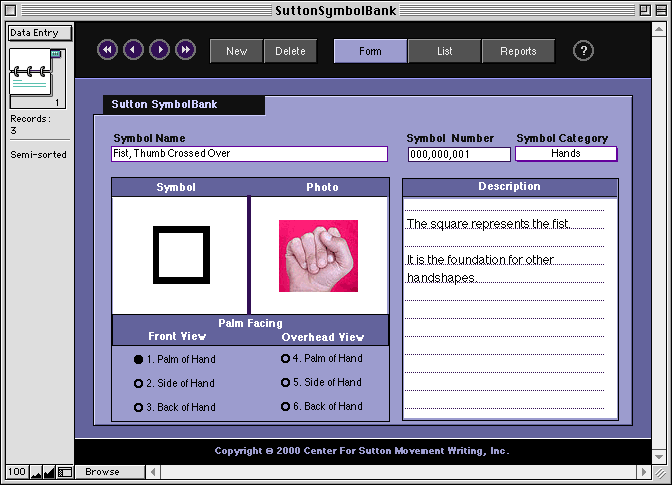Click the Sutton SymbolBank tab header

pos(184,105)
